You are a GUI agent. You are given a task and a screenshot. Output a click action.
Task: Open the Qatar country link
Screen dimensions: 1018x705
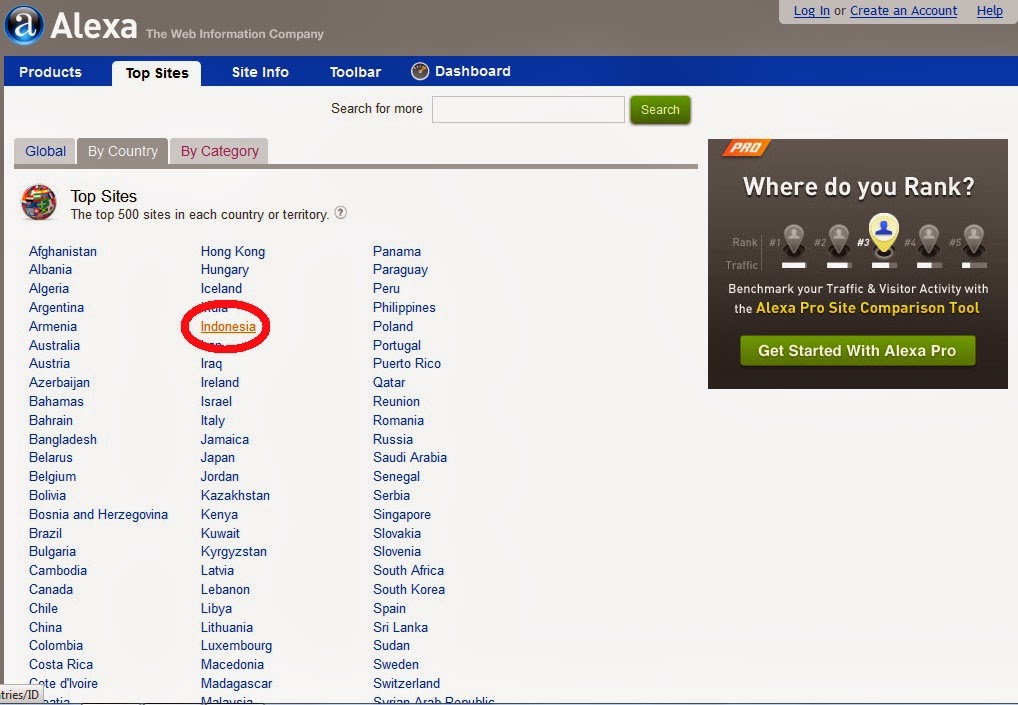pos(389,382)
